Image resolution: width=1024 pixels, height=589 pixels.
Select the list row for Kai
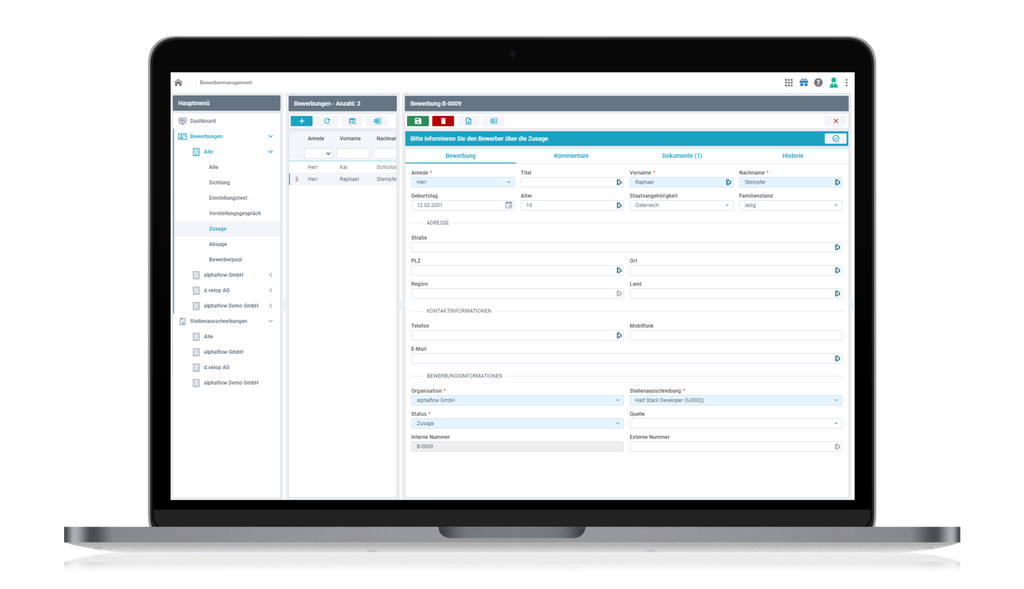coord(343,167)
